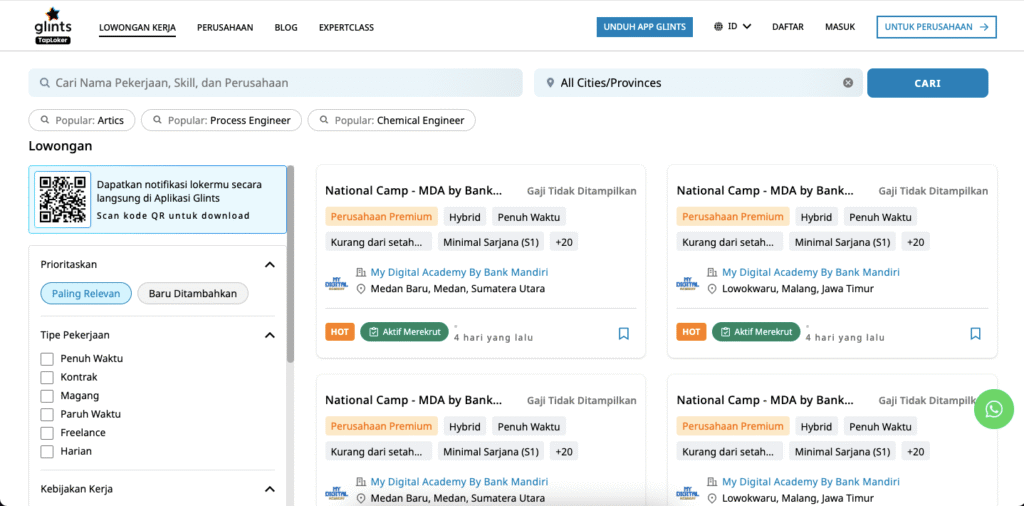Select Baru Ditambahkan sorting
Screen dimensions: 1024x506
click(193, 293)
